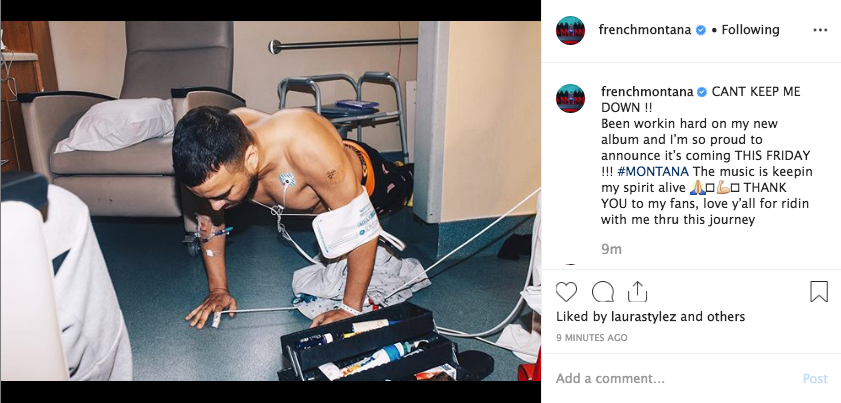Click the 9 MINUTES AGO timestamp

(591, 338)
